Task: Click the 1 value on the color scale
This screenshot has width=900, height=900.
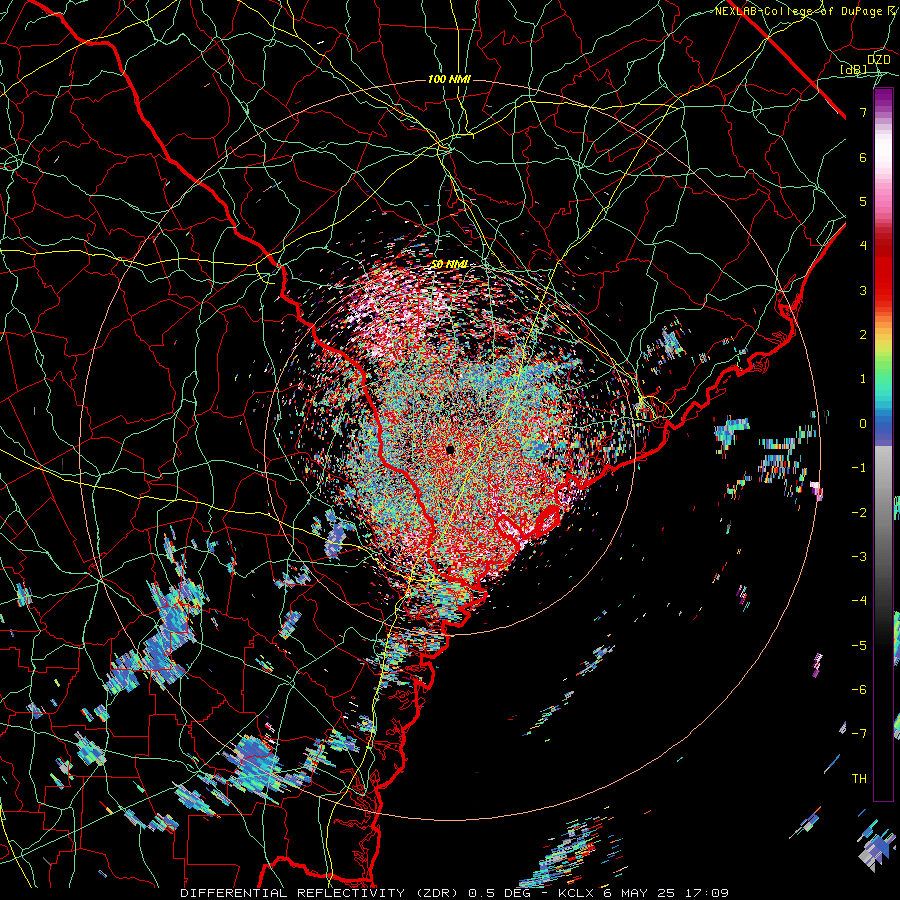Action: point(863,379)
